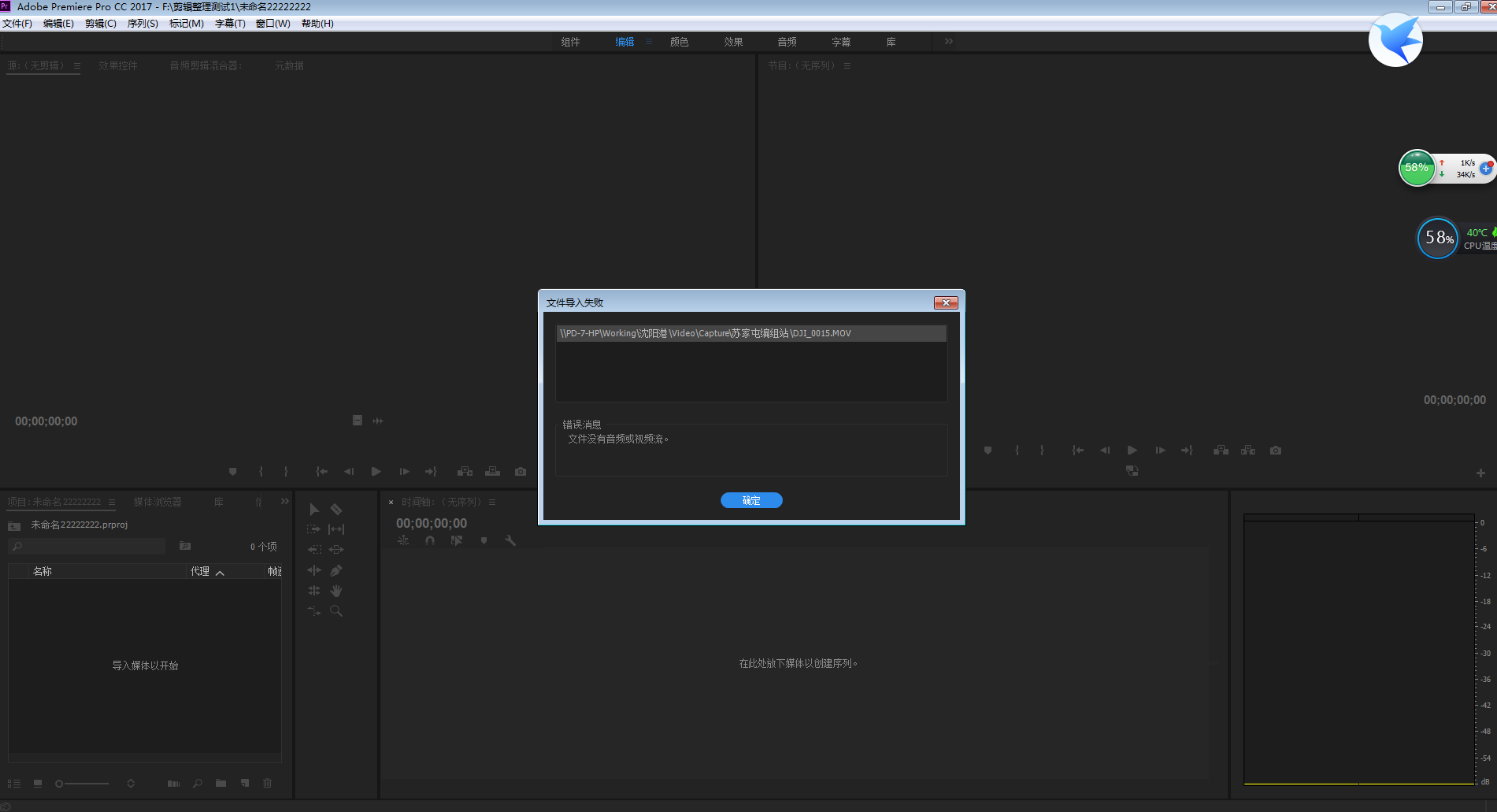Toggle Drag Audio Only in source monitor
Image resolution: width=1497 pixels, height=812 pixels.
click(378, 420)
